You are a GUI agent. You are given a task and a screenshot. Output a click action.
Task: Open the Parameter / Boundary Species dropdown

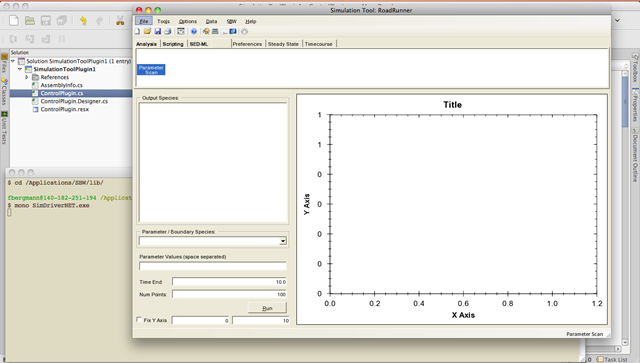click(283, 241)
